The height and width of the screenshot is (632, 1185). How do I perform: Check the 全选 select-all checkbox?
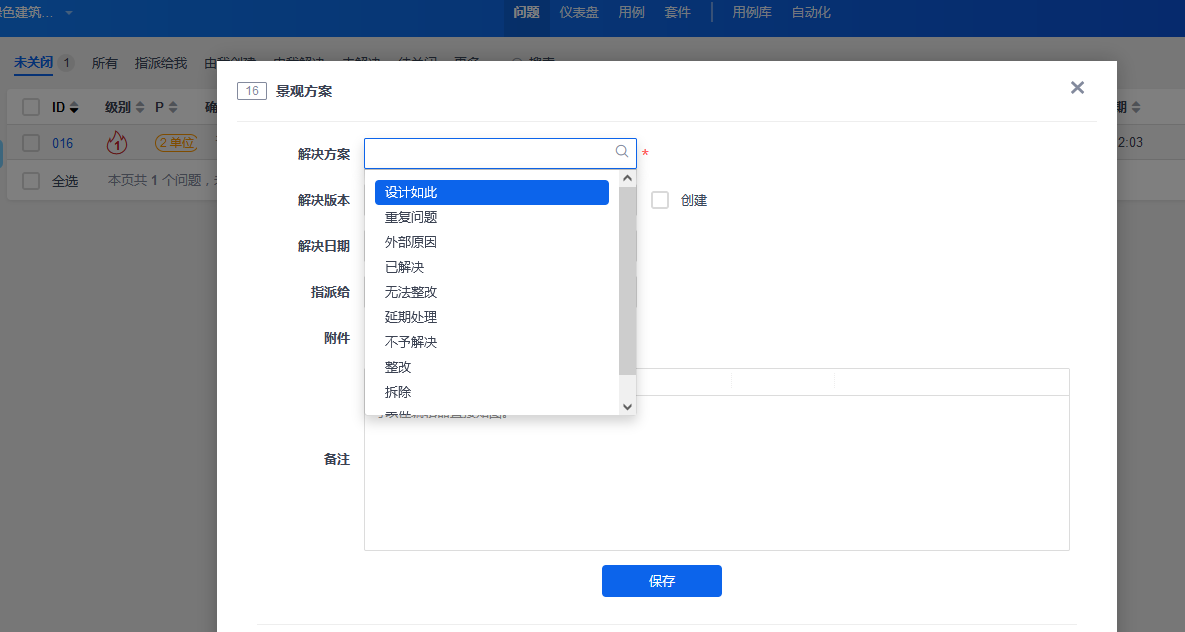coord(31,181)
